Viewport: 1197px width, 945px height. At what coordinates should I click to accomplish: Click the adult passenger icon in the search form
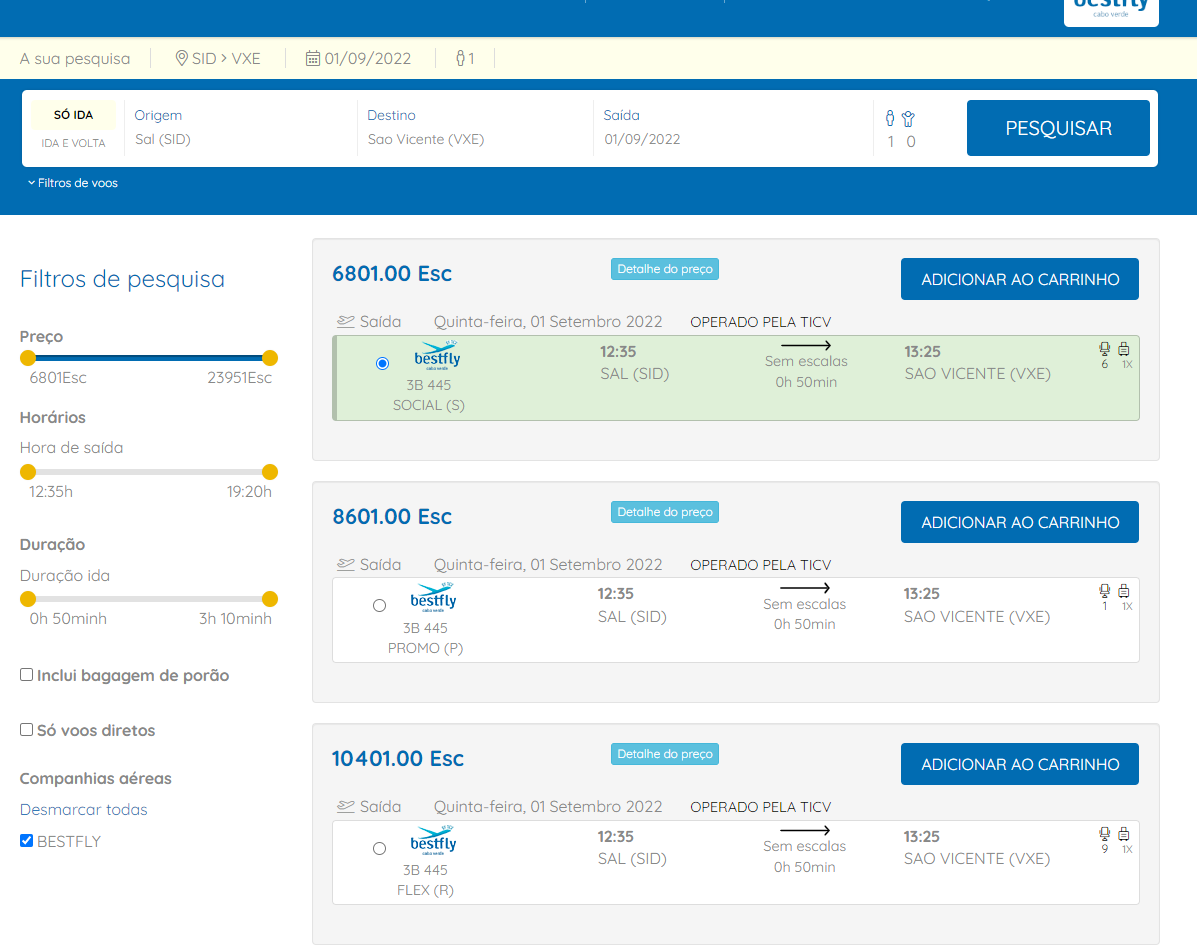coord(890,118)
